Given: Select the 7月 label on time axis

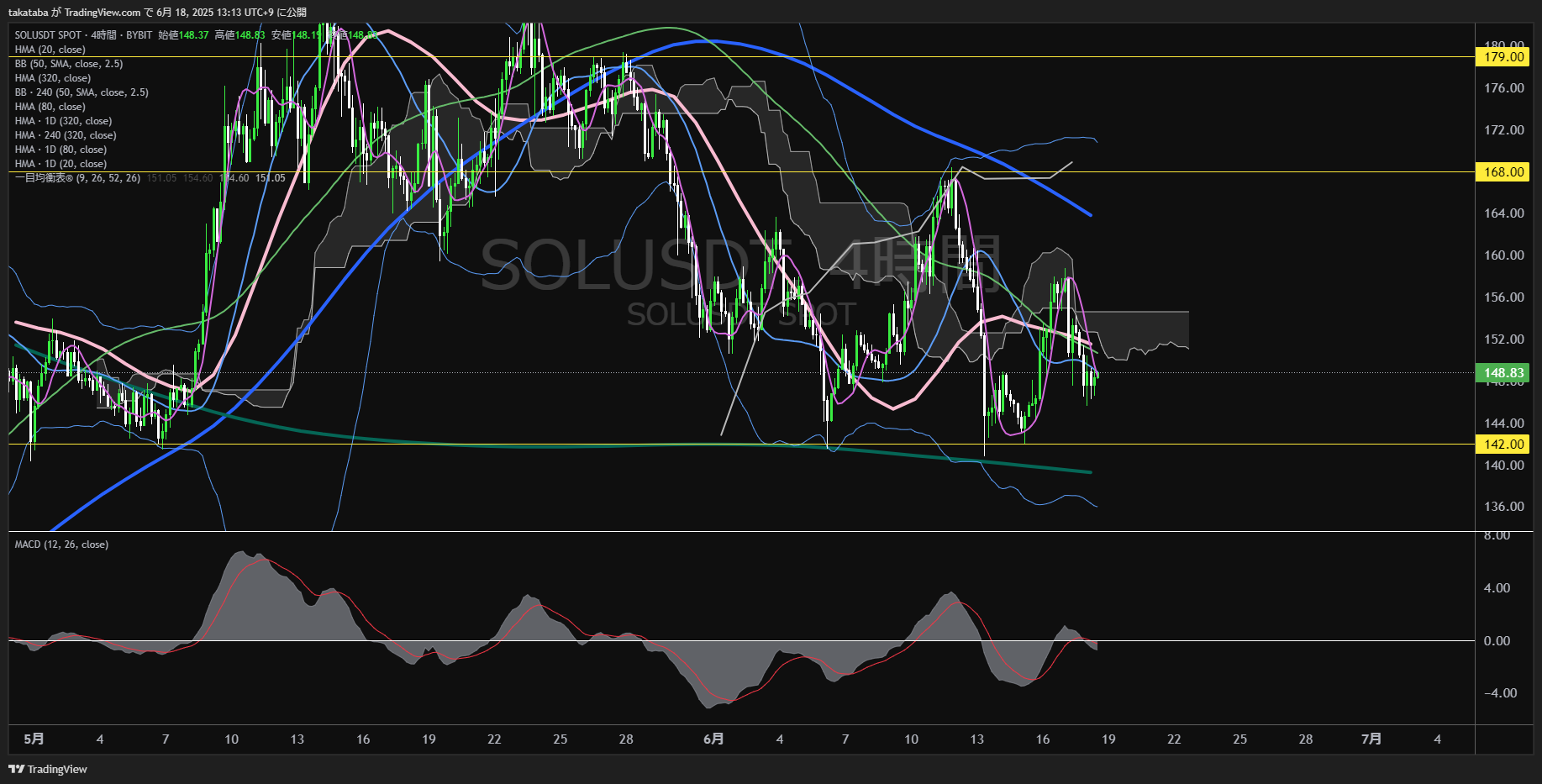Looking at the screenshot, I should (1371, 739).
